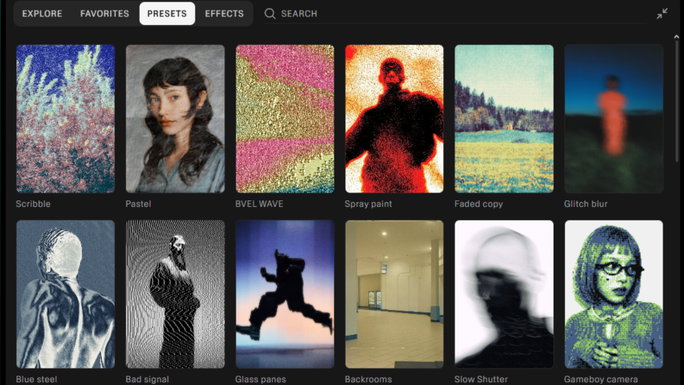This screenshot has height=385, width=684.
Task: Click the "Pastel" label text
Action: pyautogui.click(x=138, y=204)
